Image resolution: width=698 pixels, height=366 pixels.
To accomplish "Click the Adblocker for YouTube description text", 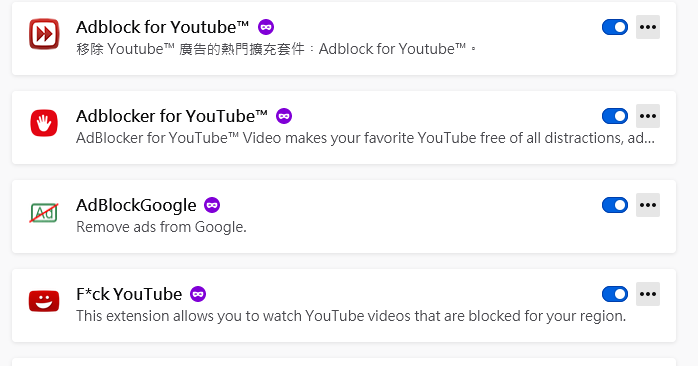I will [365, 138].
